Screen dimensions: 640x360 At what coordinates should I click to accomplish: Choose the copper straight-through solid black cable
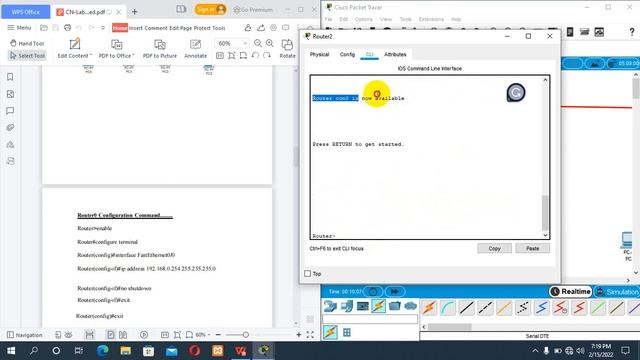click(x=467, y=308)
